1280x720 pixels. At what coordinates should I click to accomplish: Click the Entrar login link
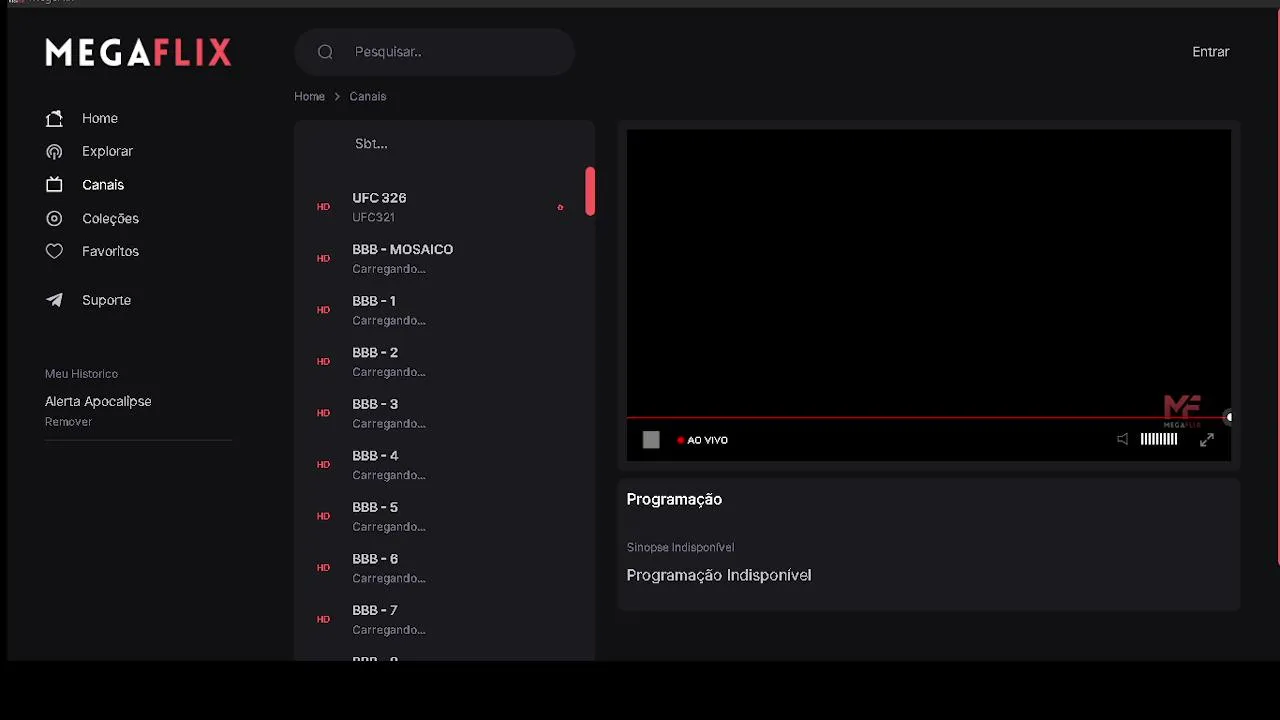(1211, 52)
